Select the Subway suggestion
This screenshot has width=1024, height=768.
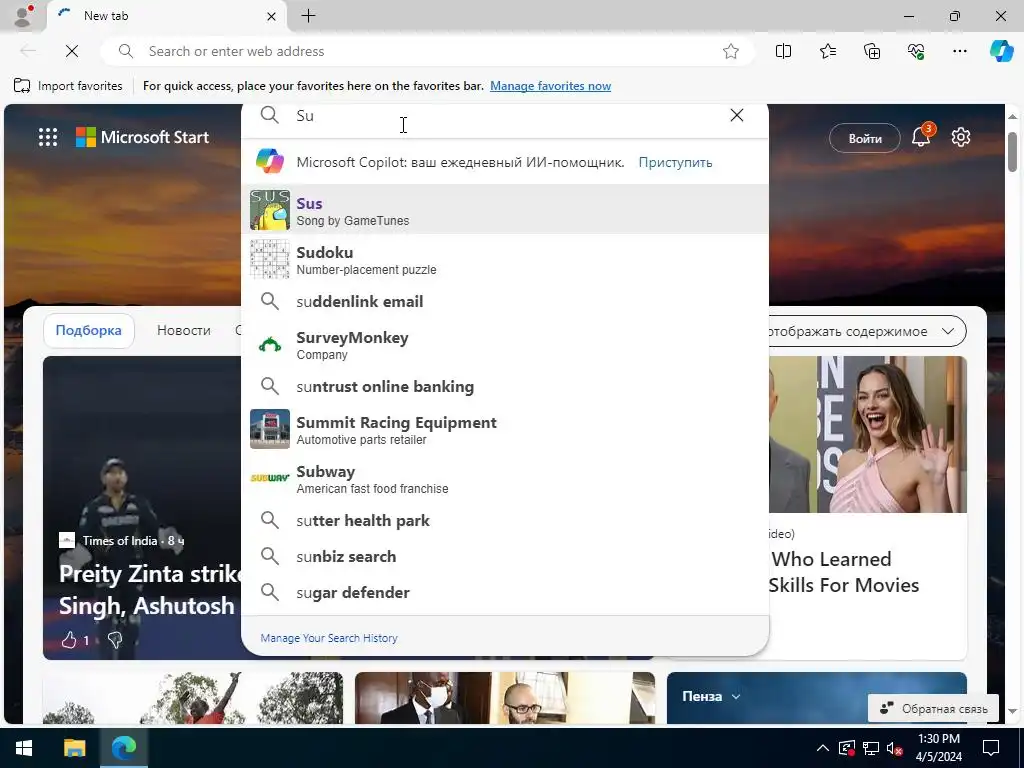[x=505, y=478]
